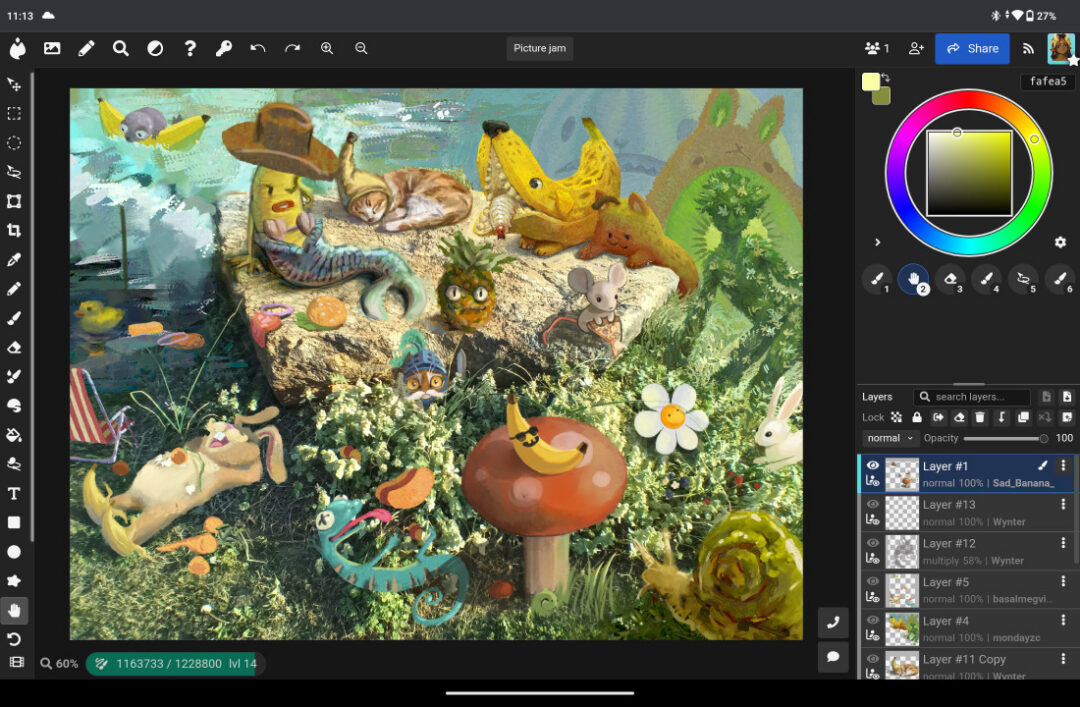Screen dimensions: 1080x707
Task: Open the broadcast feed icon
Action: coord(1028,48)
